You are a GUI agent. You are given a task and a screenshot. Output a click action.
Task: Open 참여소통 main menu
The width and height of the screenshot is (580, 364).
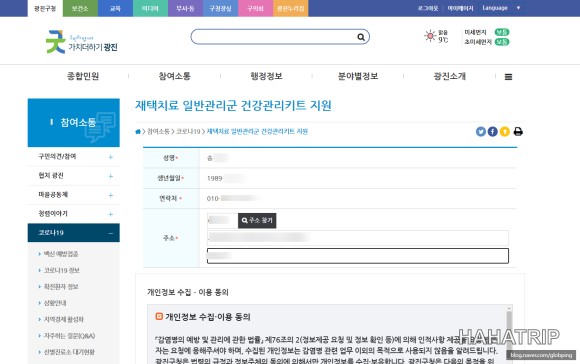175,76
